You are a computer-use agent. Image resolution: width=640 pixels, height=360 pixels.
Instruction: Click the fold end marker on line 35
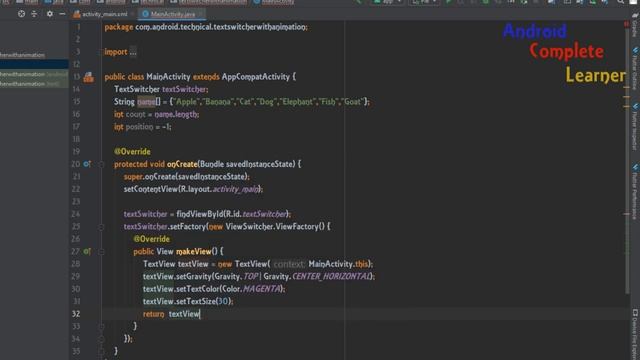101,351
